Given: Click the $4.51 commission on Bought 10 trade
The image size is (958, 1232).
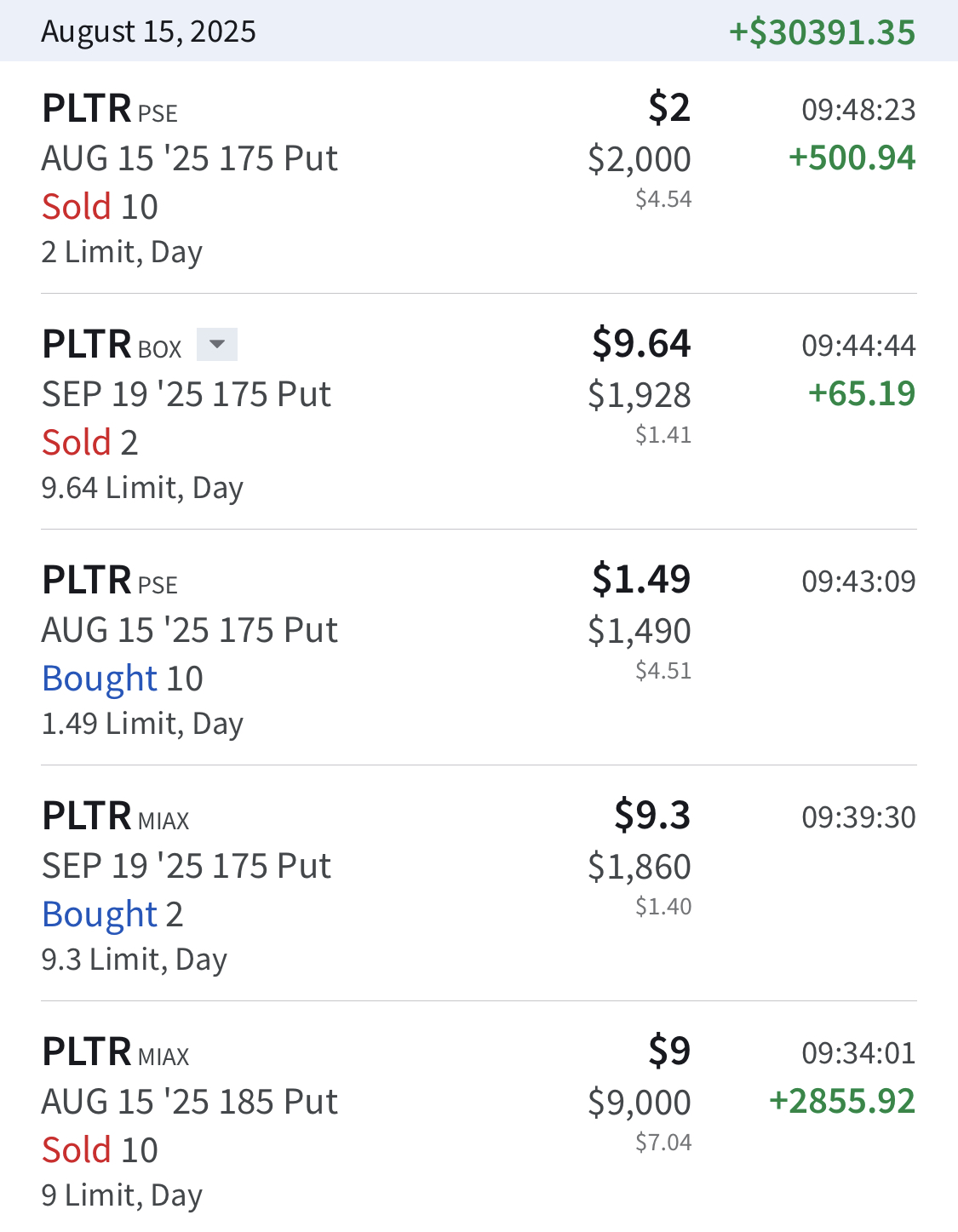Looking at the screenshot, I should (x=663, y=671).
